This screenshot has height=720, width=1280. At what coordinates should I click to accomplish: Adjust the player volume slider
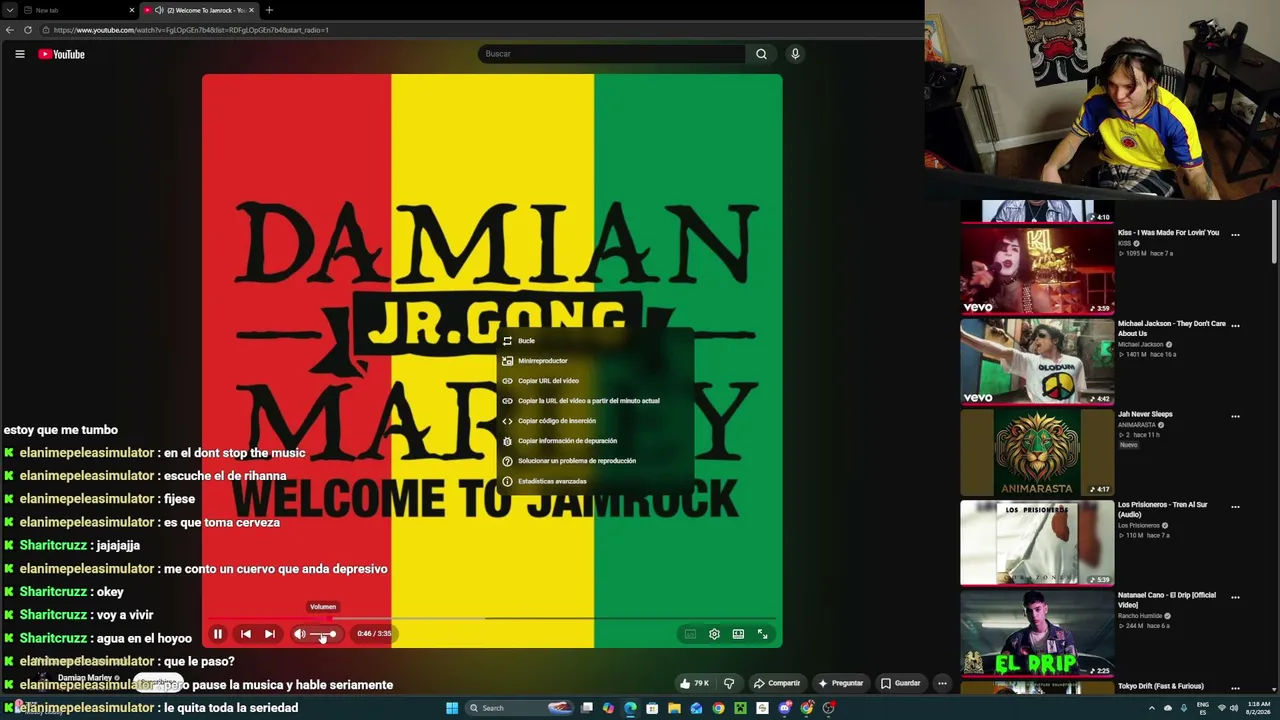click(323, 634)
